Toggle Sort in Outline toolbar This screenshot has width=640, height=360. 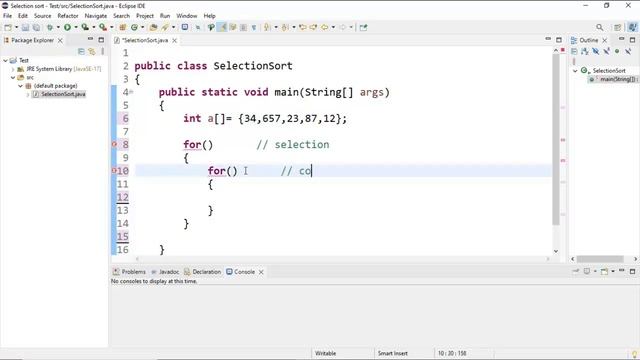coord(585,51)
